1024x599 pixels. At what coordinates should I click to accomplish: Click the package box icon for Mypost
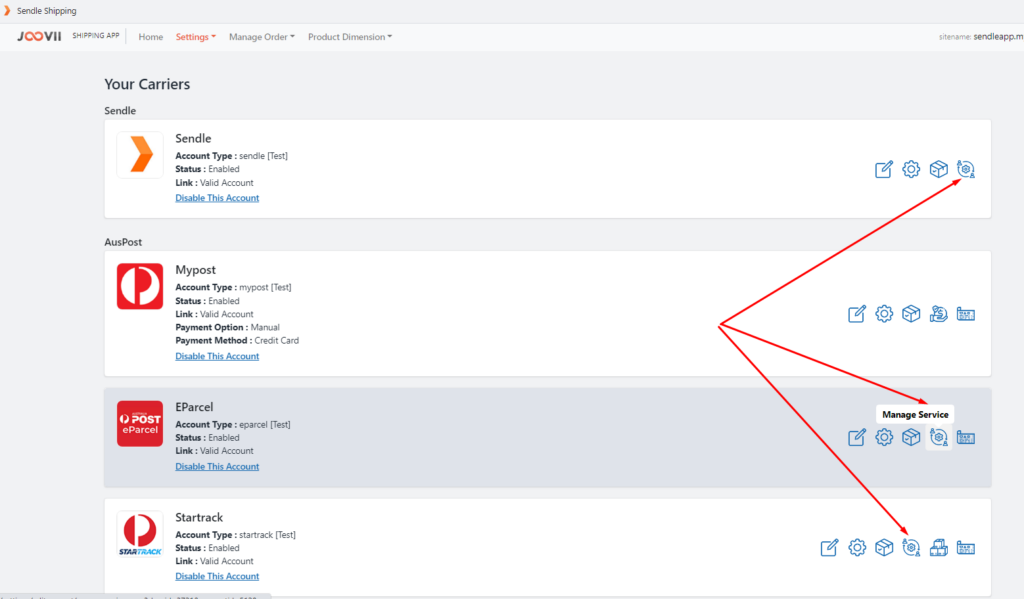[x=911, y=314]
